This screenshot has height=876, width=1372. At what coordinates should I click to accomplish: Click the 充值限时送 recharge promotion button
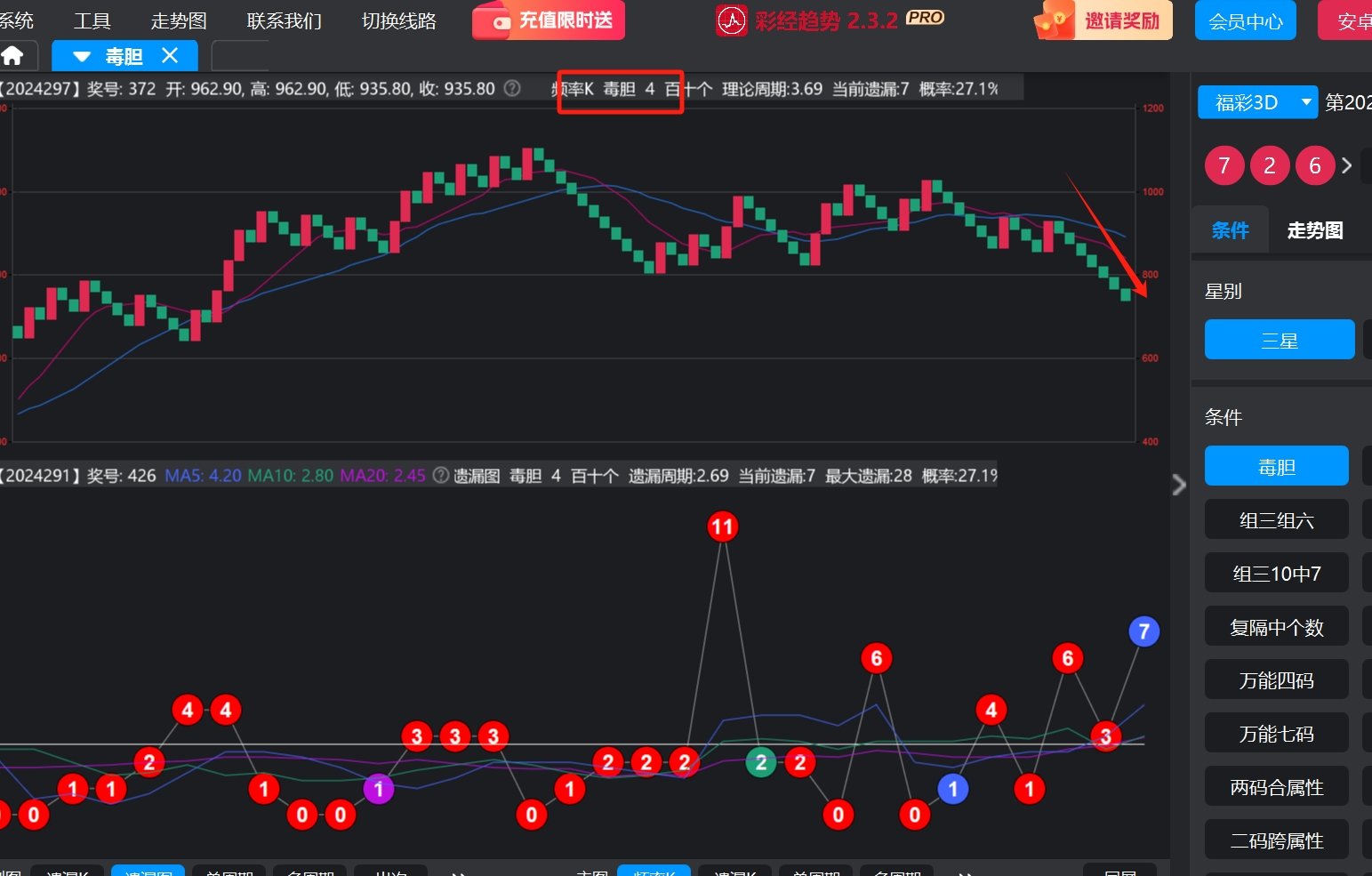[549, 20]
